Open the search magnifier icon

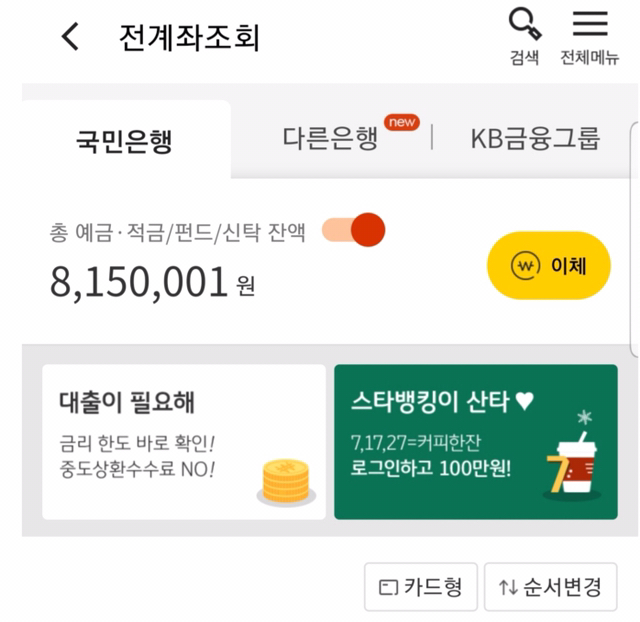[x=524, y=24]
